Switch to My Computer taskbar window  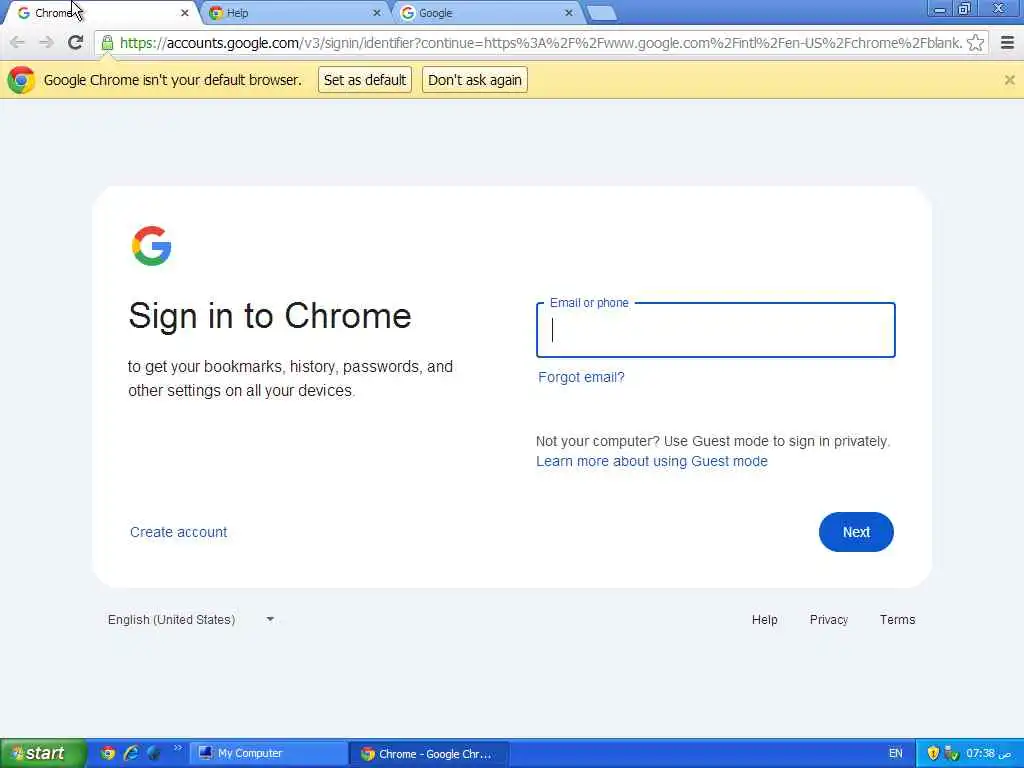pos(268,753)
